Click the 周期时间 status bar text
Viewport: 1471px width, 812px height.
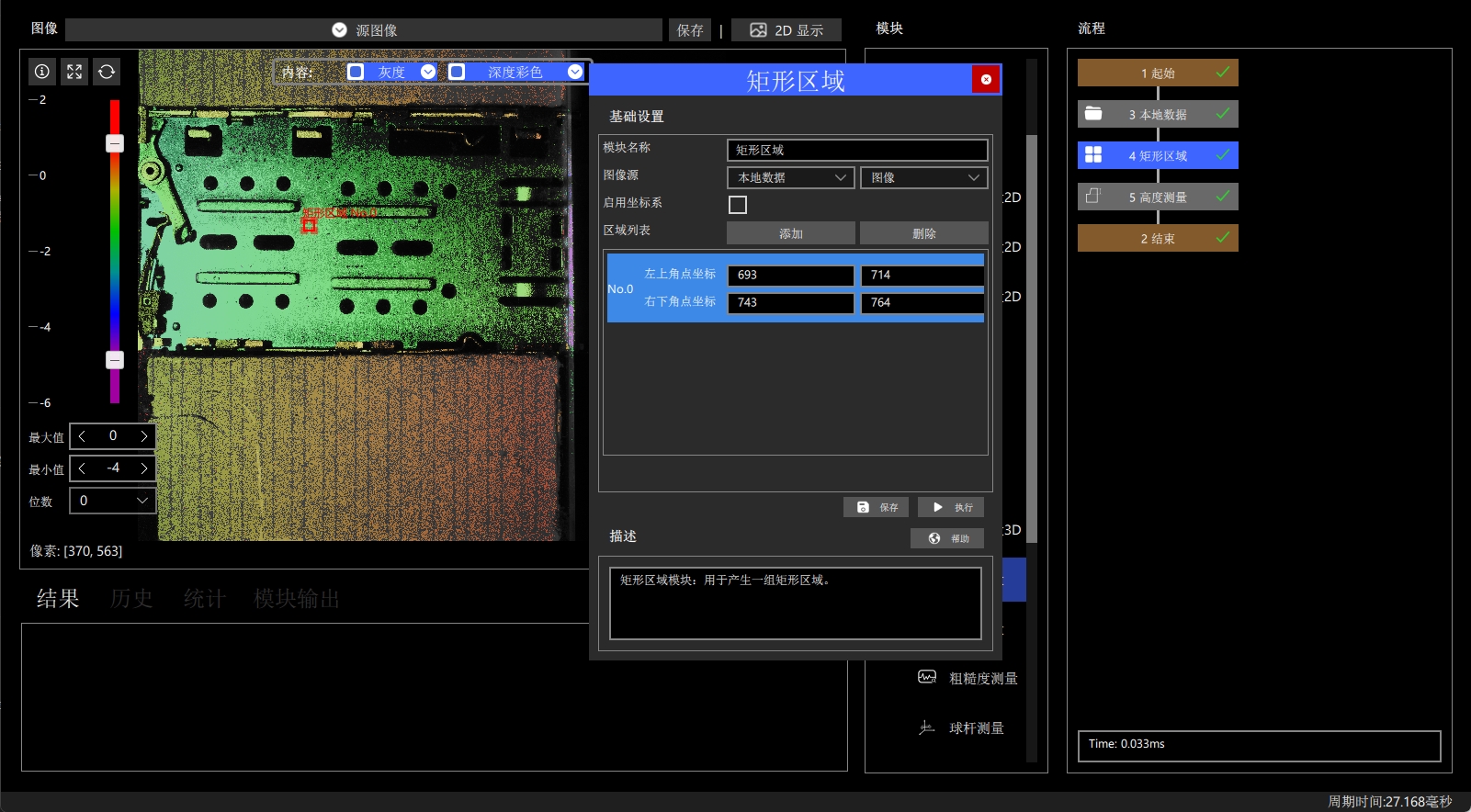click(1390, 802)
